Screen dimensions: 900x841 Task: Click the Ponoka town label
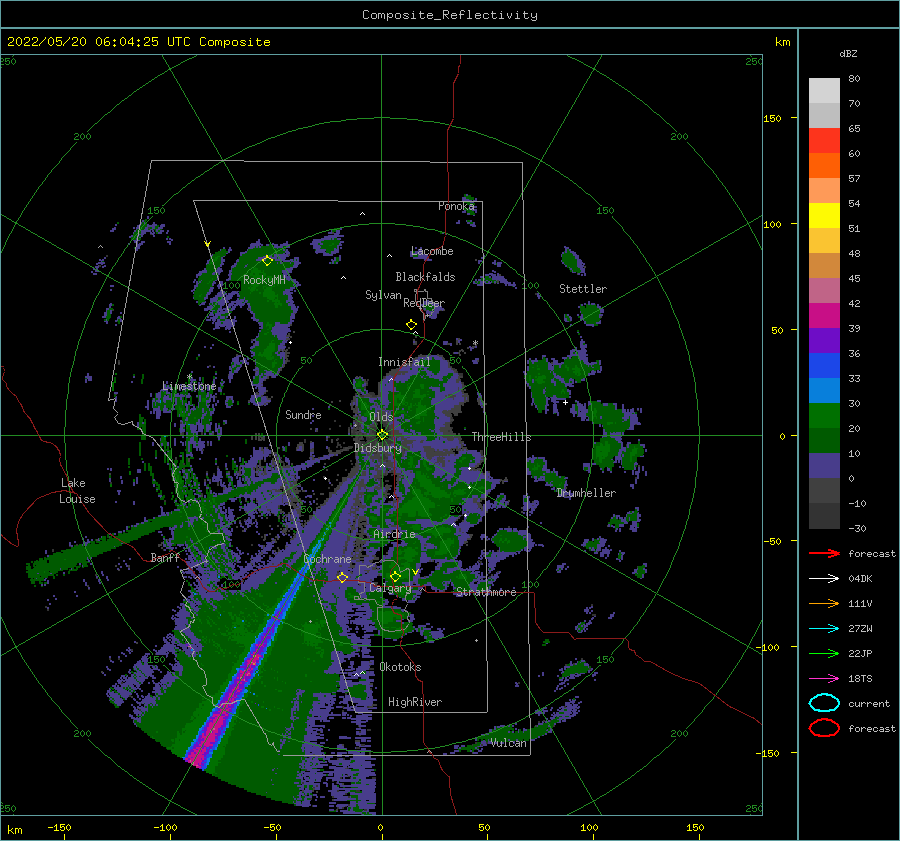pyautogui.click(x=456, y=206)
